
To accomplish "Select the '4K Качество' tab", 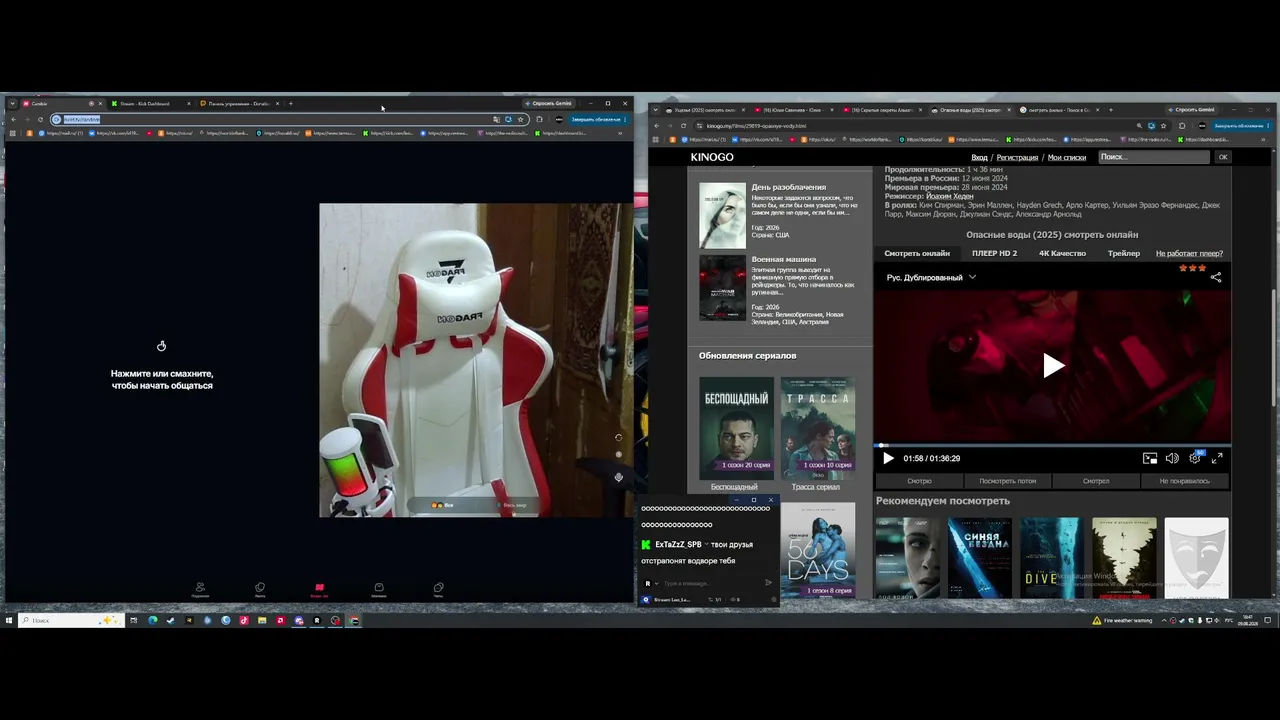I will 1062,253.
